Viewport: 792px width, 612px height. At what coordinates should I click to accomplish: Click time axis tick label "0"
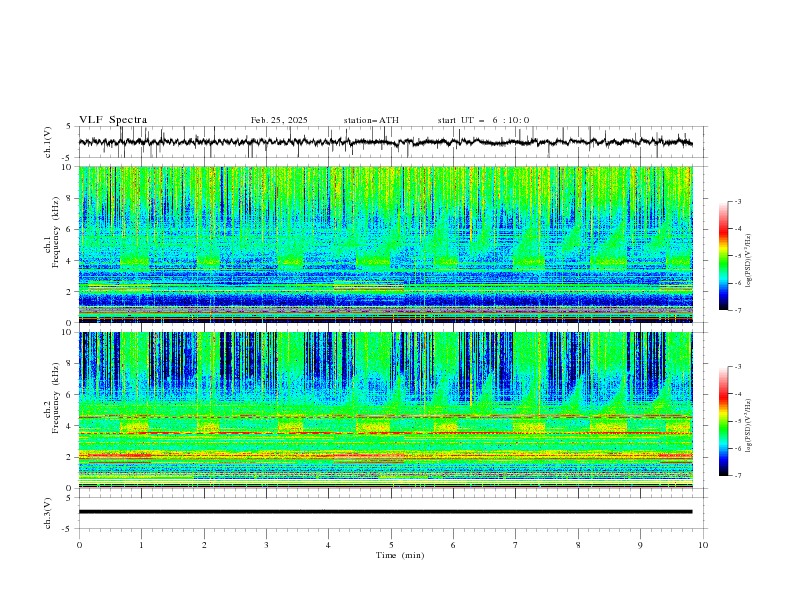79,545
